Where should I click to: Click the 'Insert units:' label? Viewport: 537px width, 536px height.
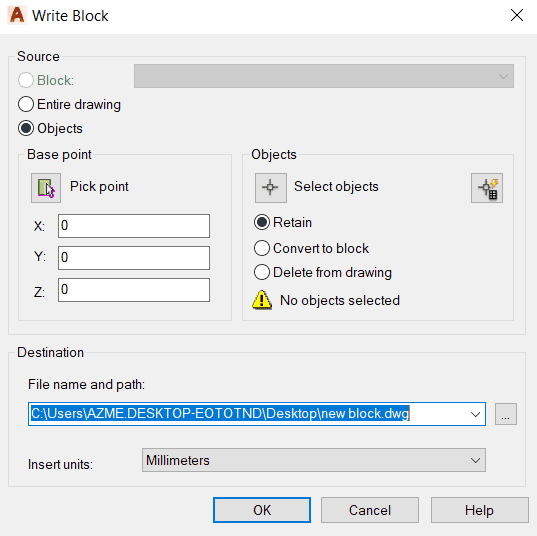60,464
